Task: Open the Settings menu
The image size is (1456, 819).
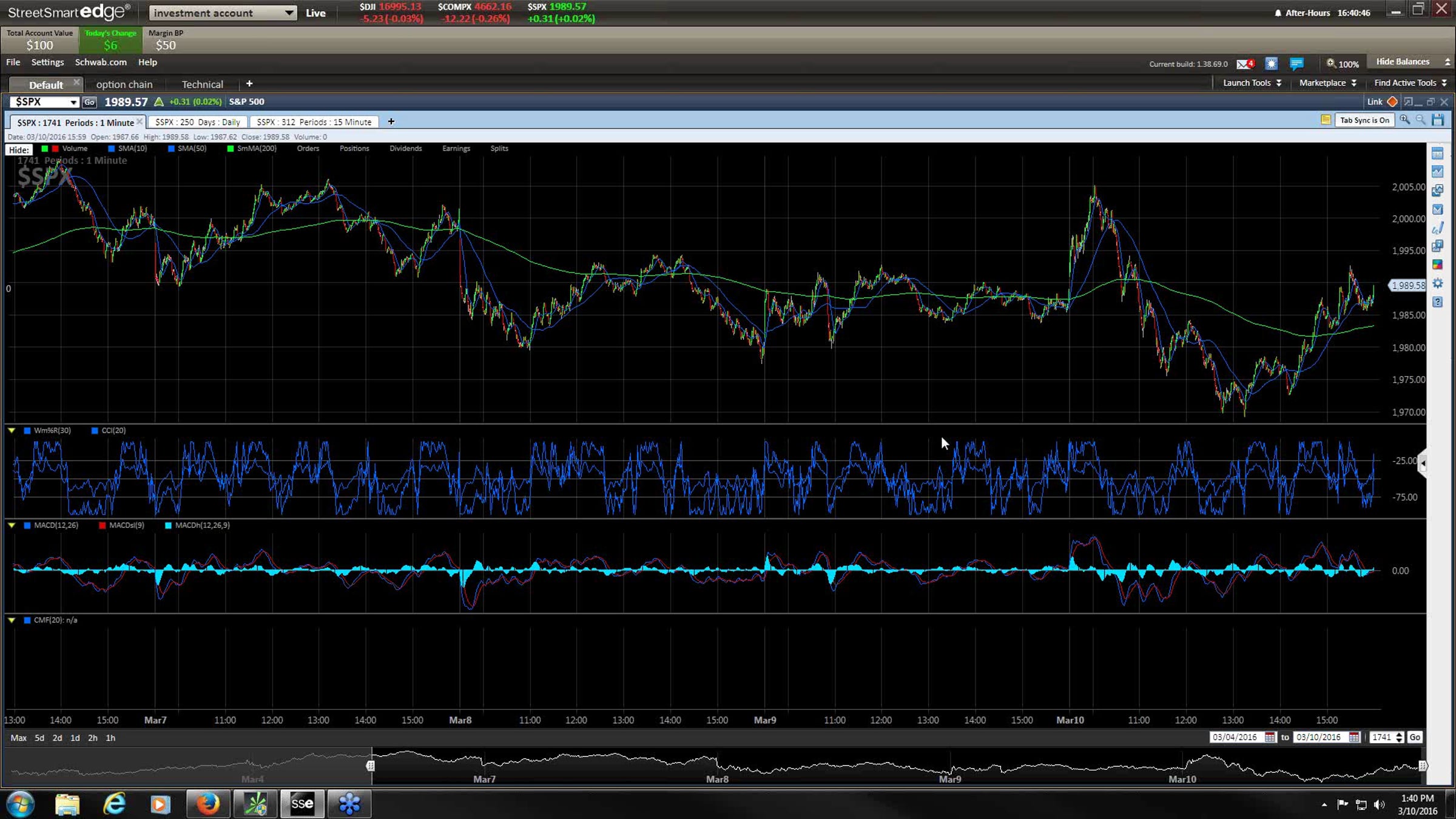Action: pos(47,62)
